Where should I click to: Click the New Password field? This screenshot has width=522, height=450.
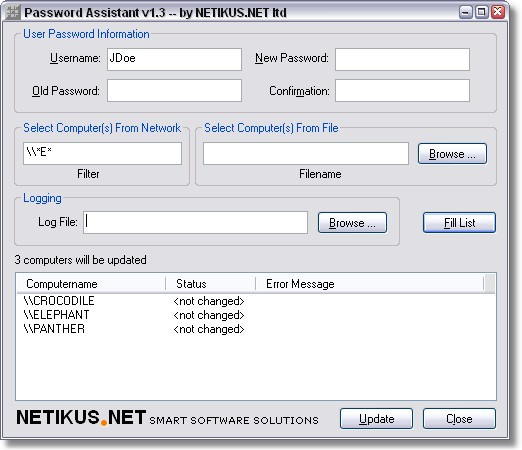pos(402,59)
